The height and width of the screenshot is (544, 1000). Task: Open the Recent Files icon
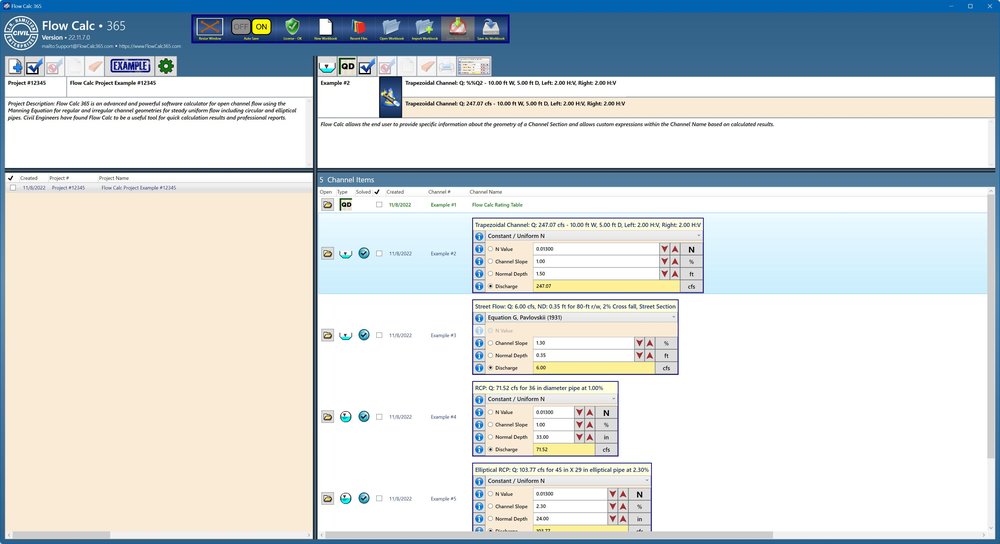click(x=358, y=27)
